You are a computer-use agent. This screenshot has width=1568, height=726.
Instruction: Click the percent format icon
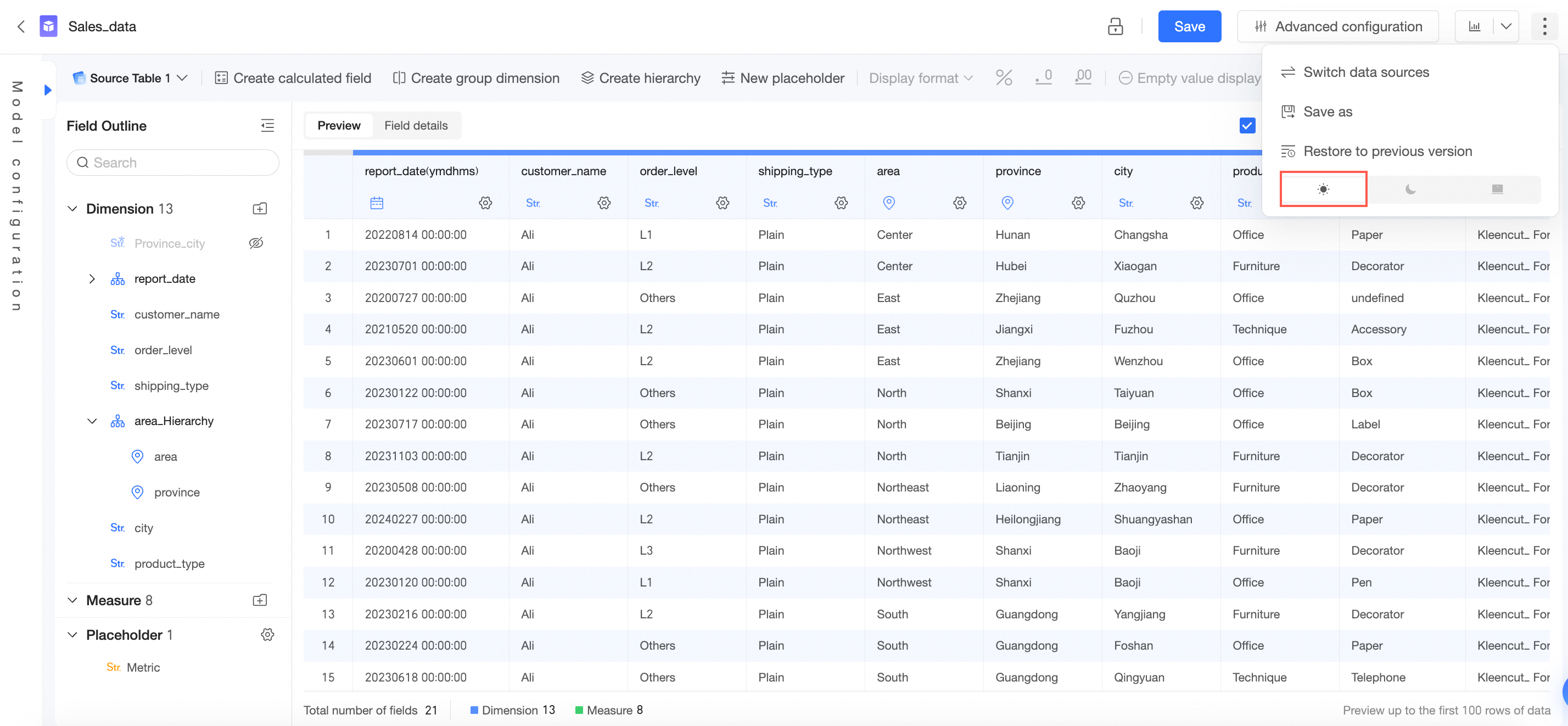point(1004,78)
